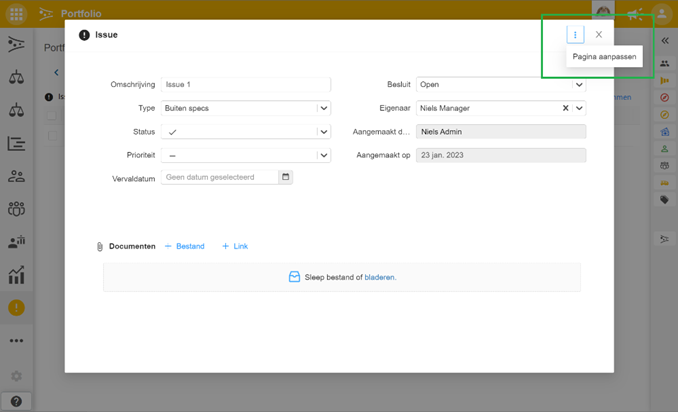Click the top portfolio icon in left sidebar
Screen dimensions: 678x412
click(16, 45)
